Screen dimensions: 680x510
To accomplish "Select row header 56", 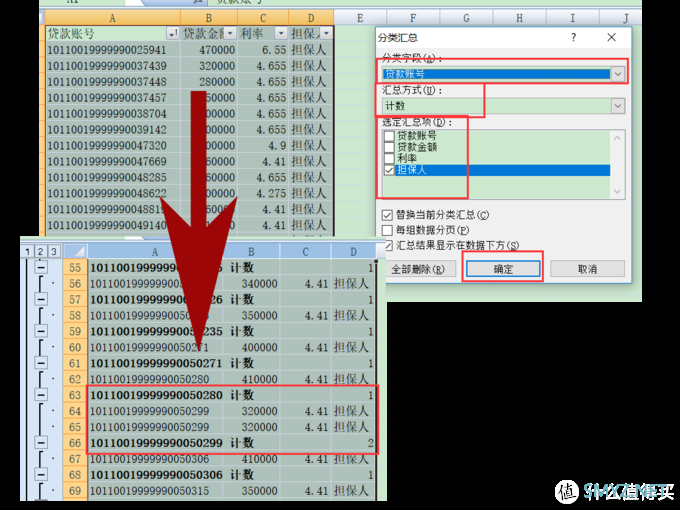I will click(75, 284).
